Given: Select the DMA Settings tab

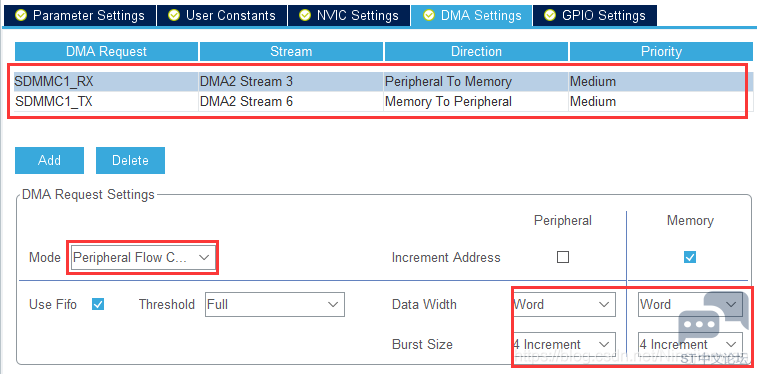Looking at the screenshot, I should (x=472, y=15).
